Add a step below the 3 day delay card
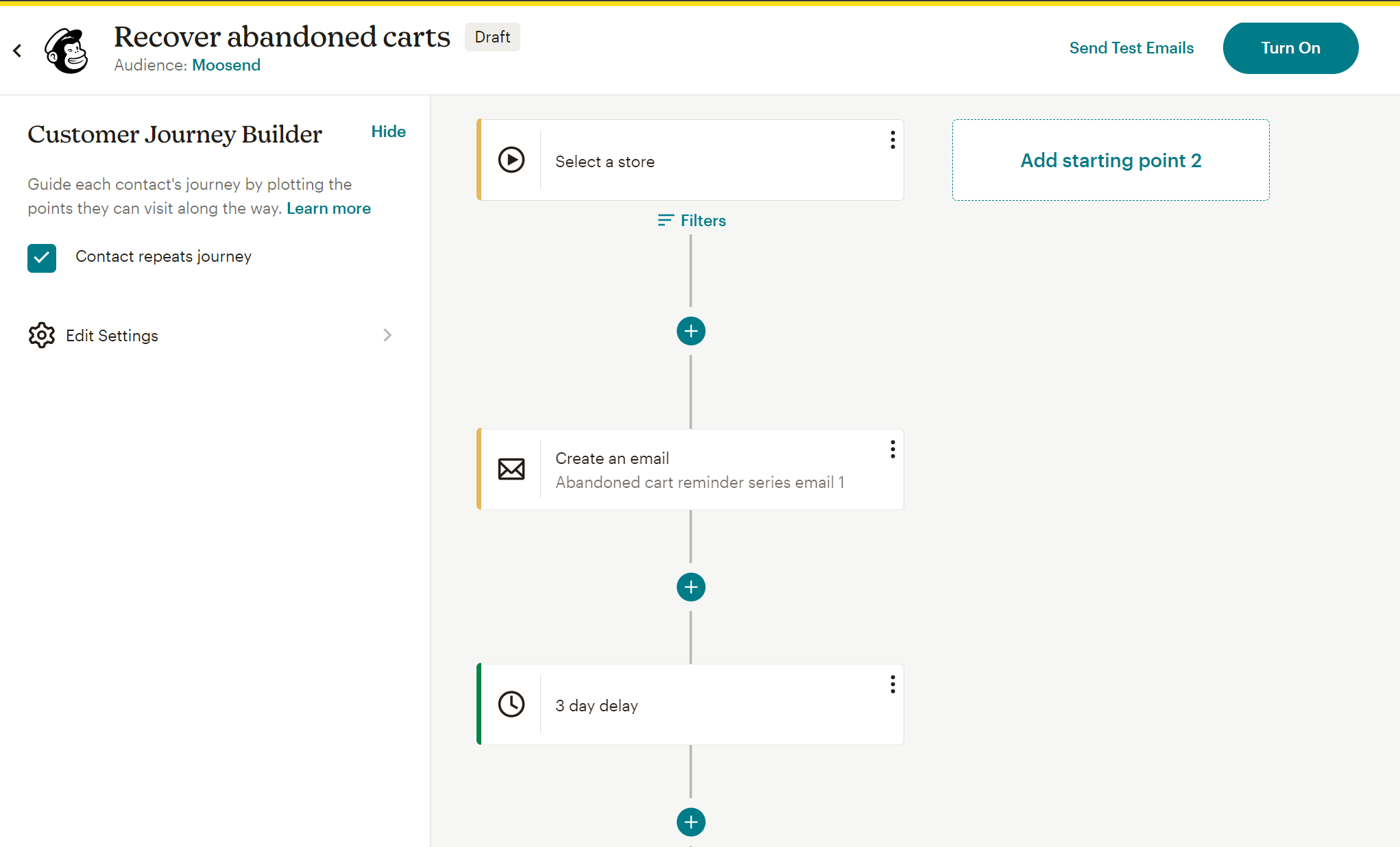Image resolution: width=1400 pixels, height=847 pixels. click(691, 822)
